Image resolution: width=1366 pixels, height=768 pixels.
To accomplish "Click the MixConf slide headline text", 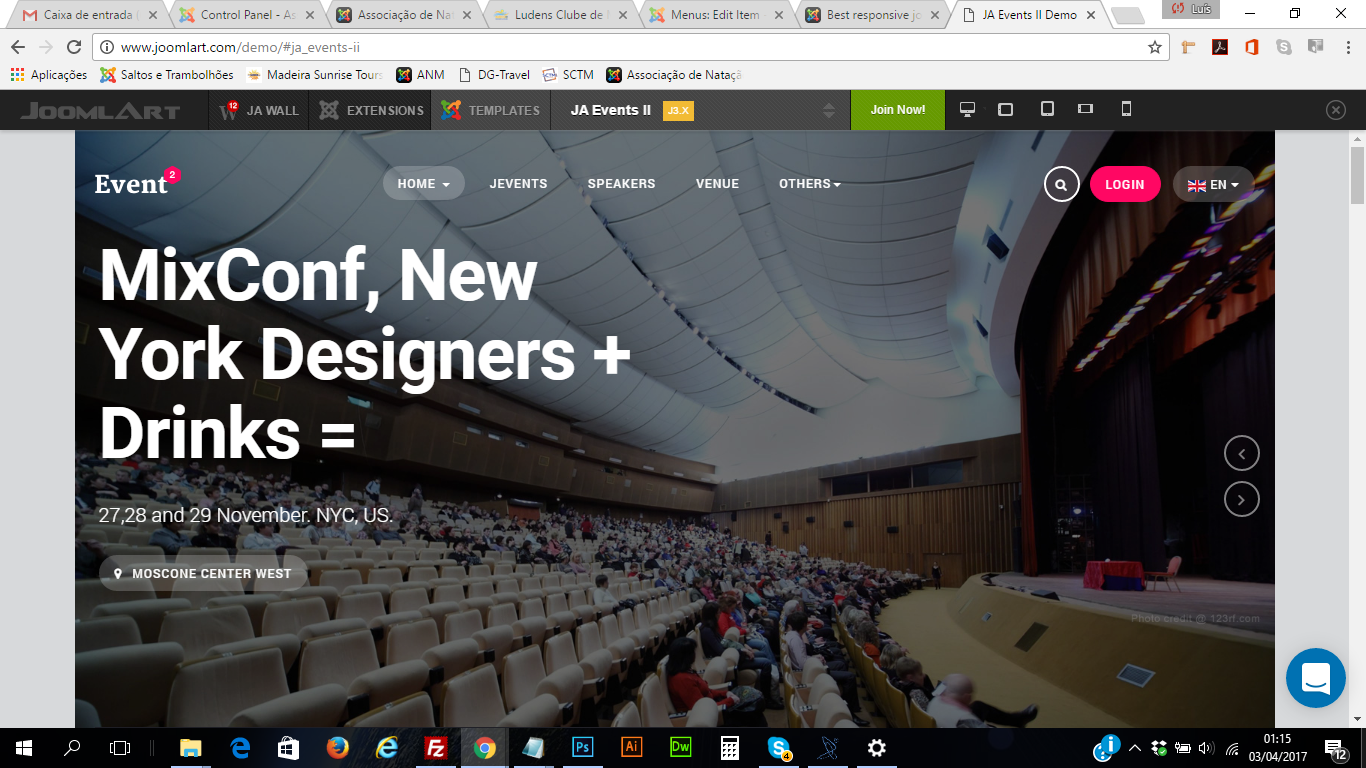I will coord(366,355).
